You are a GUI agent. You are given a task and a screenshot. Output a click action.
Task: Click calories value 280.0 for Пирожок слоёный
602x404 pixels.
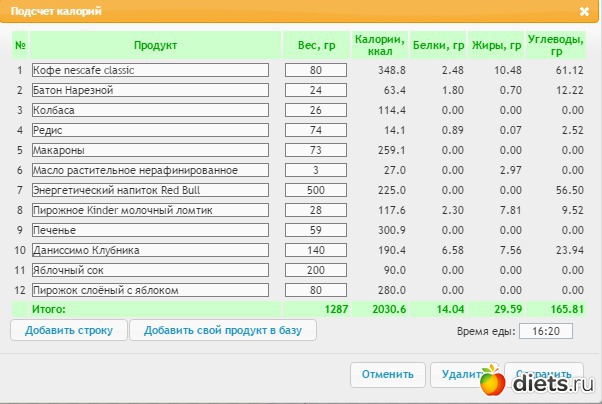(x=392, y=290)
